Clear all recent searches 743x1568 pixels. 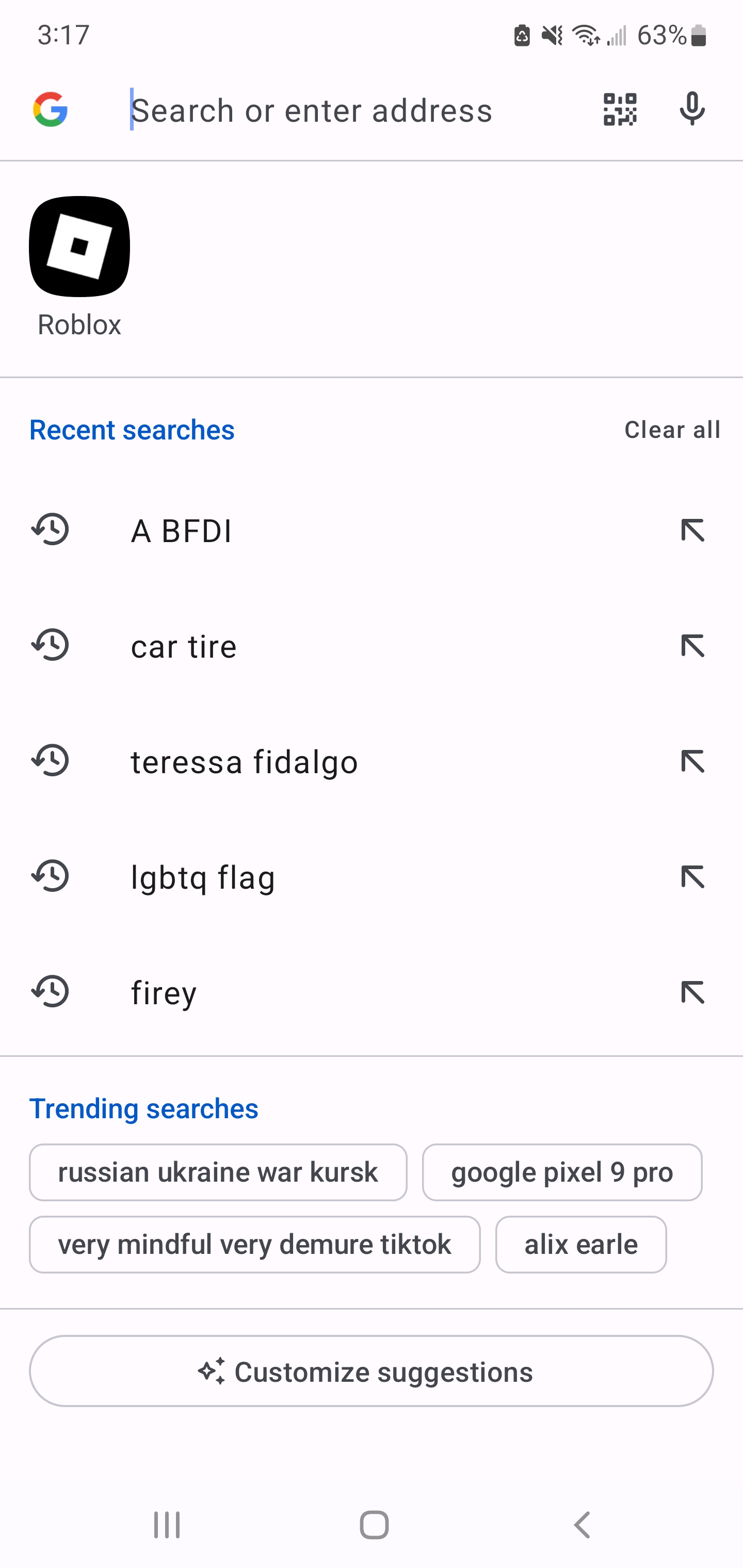coord(672,430)
